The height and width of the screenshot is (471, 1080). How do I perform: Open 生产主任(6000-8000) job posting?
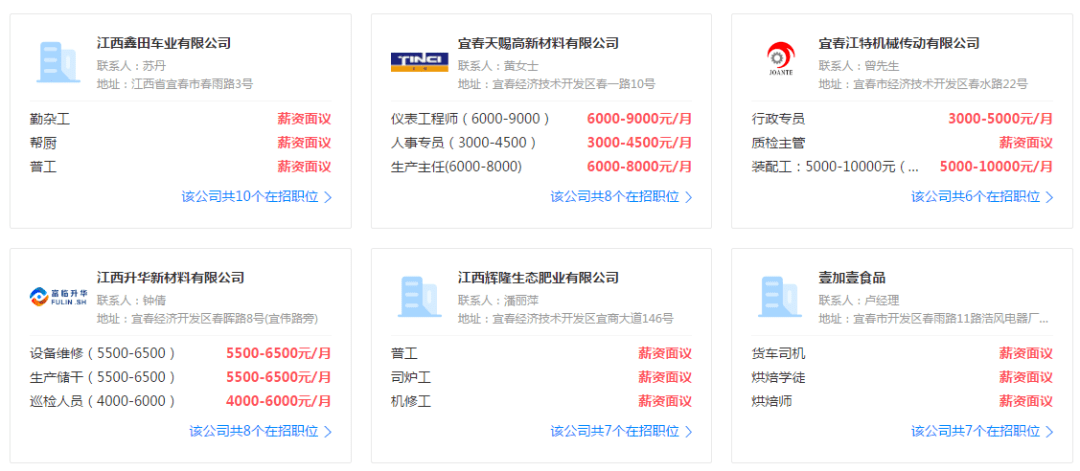(x=457, y=167)
